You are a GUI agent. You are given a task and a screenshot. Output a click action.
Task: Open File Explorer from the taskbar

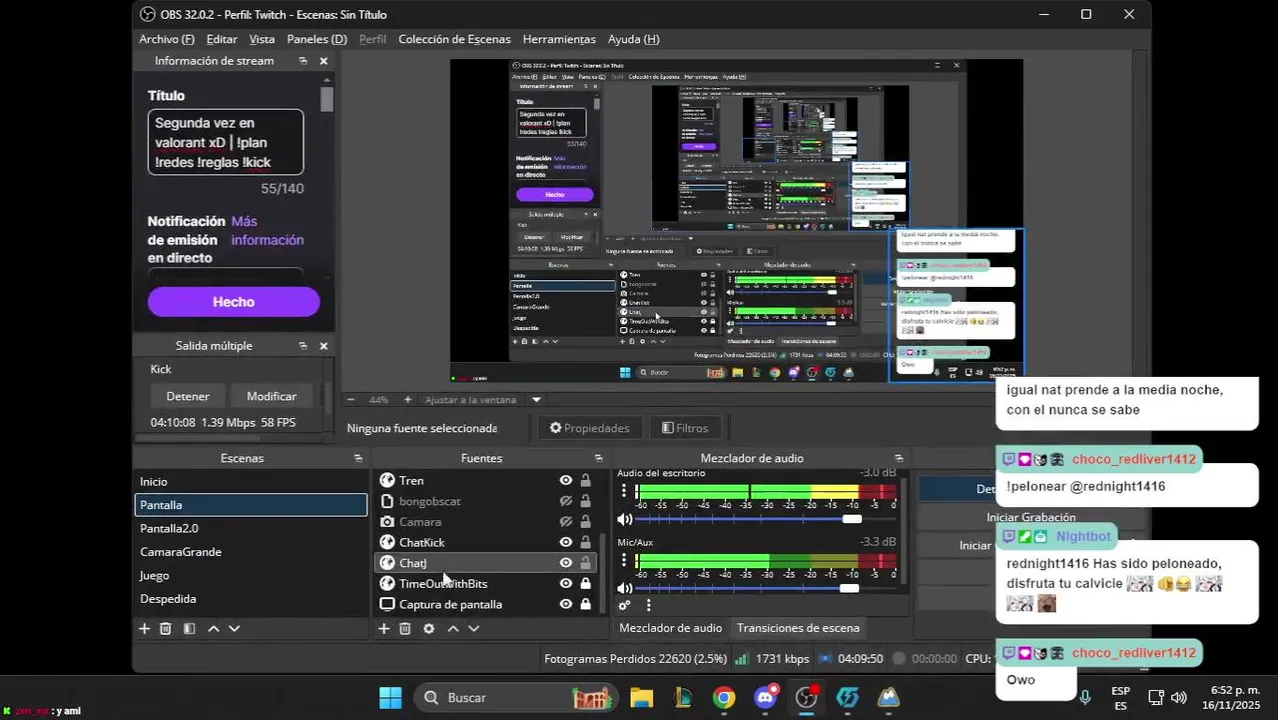(x=641, y=697)
